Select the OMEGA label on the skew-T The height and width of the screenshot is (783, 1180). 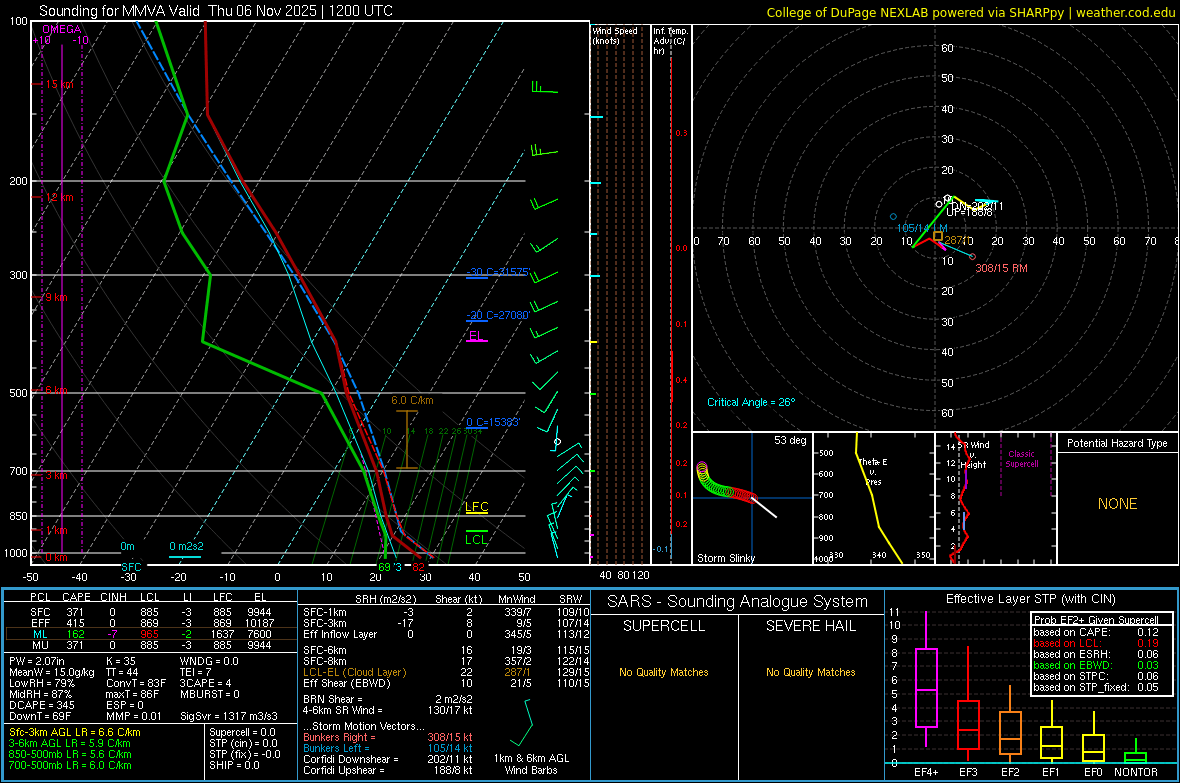pos(62,29)
